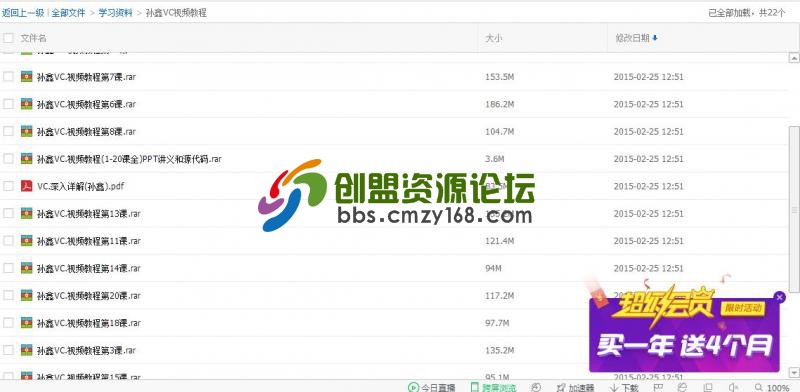Check the box for PPT讲义和源代码.rar
800x392 pixels.
pyautogui.click(x=8, y=159)
